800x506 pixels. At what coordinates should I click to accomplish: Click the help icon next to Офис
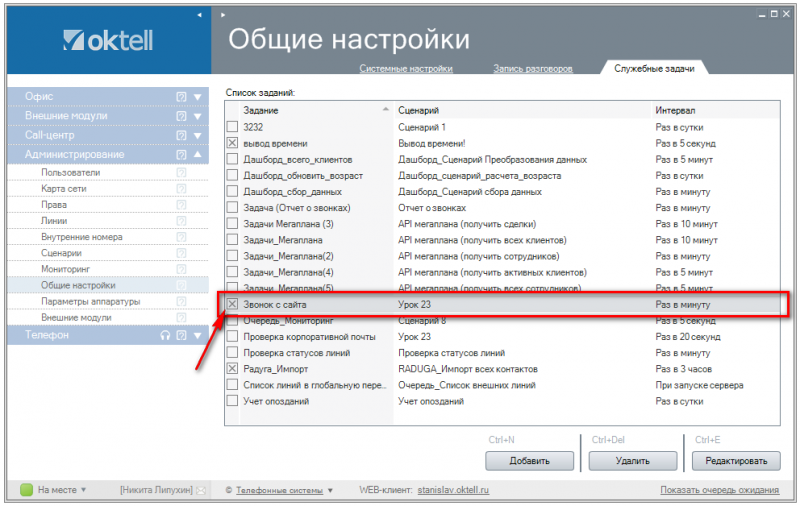point(181,97)
